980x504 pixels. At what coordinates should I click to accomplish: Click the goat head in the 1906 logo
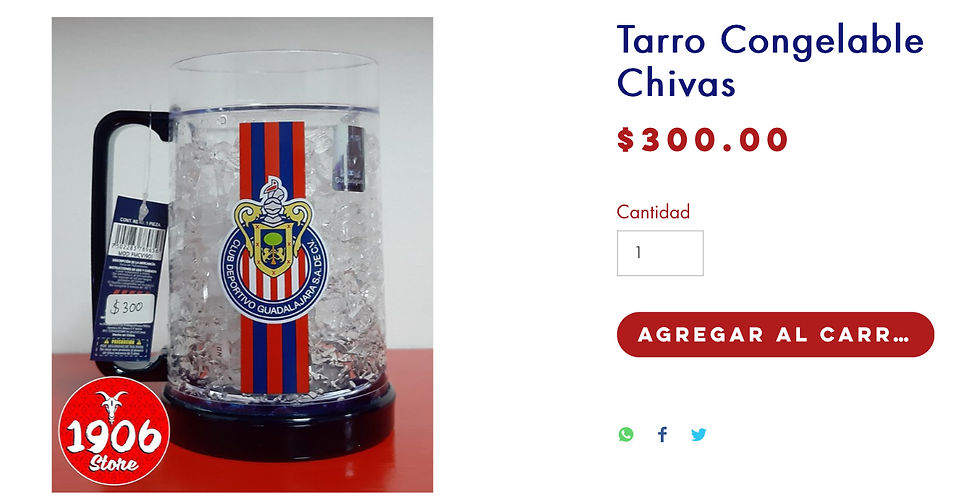(x=112, y=405)
